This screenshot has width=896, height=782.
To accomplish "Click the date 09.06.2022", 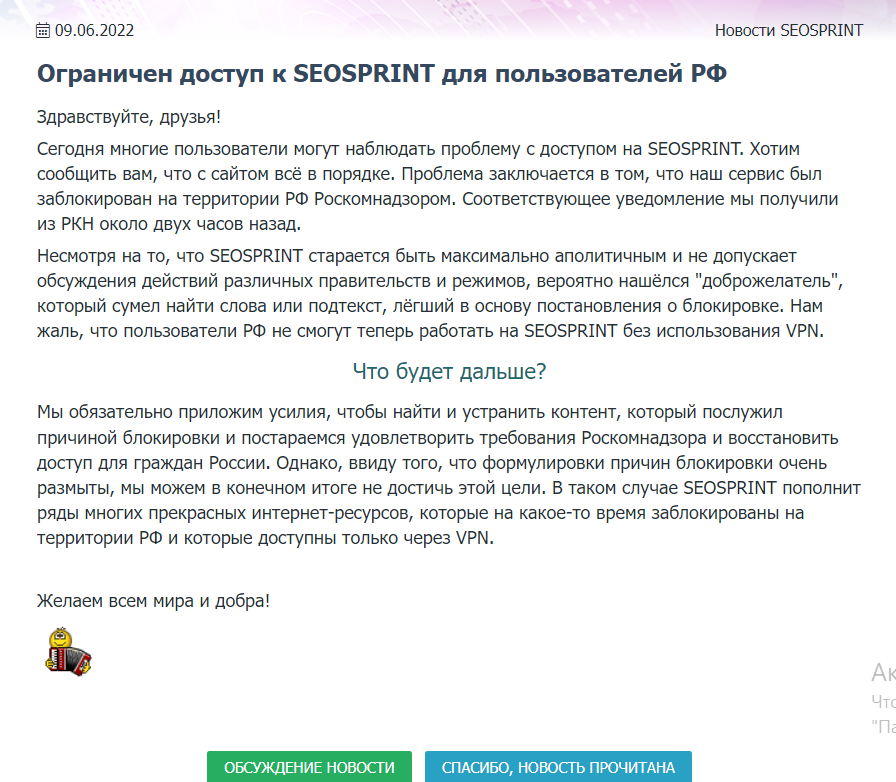I will [x=94, y=30].
